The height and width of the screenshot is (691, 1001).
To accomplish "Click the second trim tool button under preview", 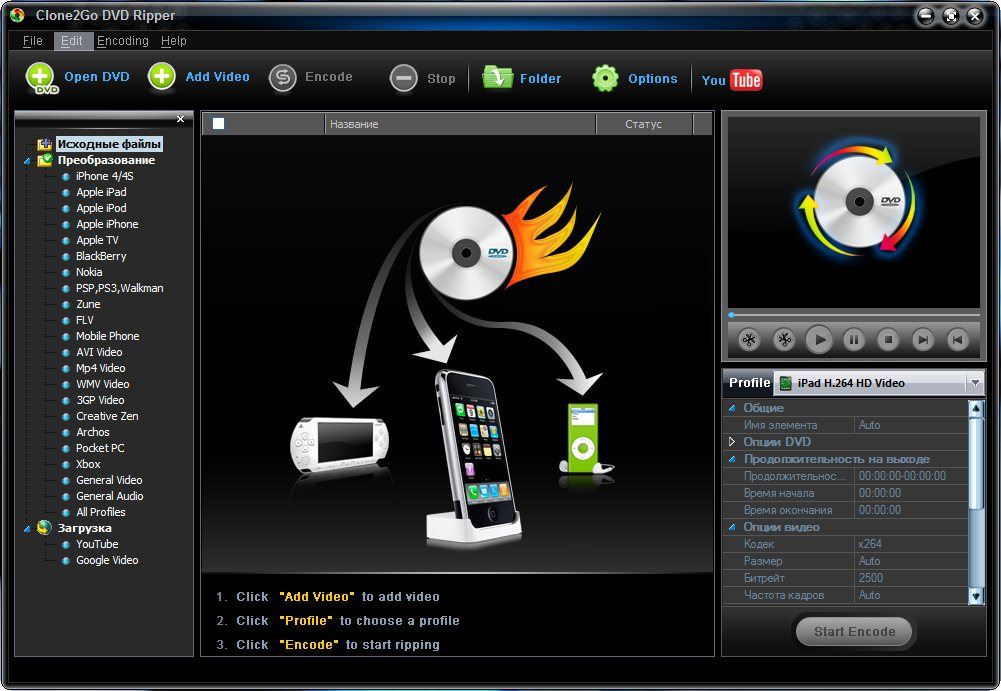I will [784, 340].
